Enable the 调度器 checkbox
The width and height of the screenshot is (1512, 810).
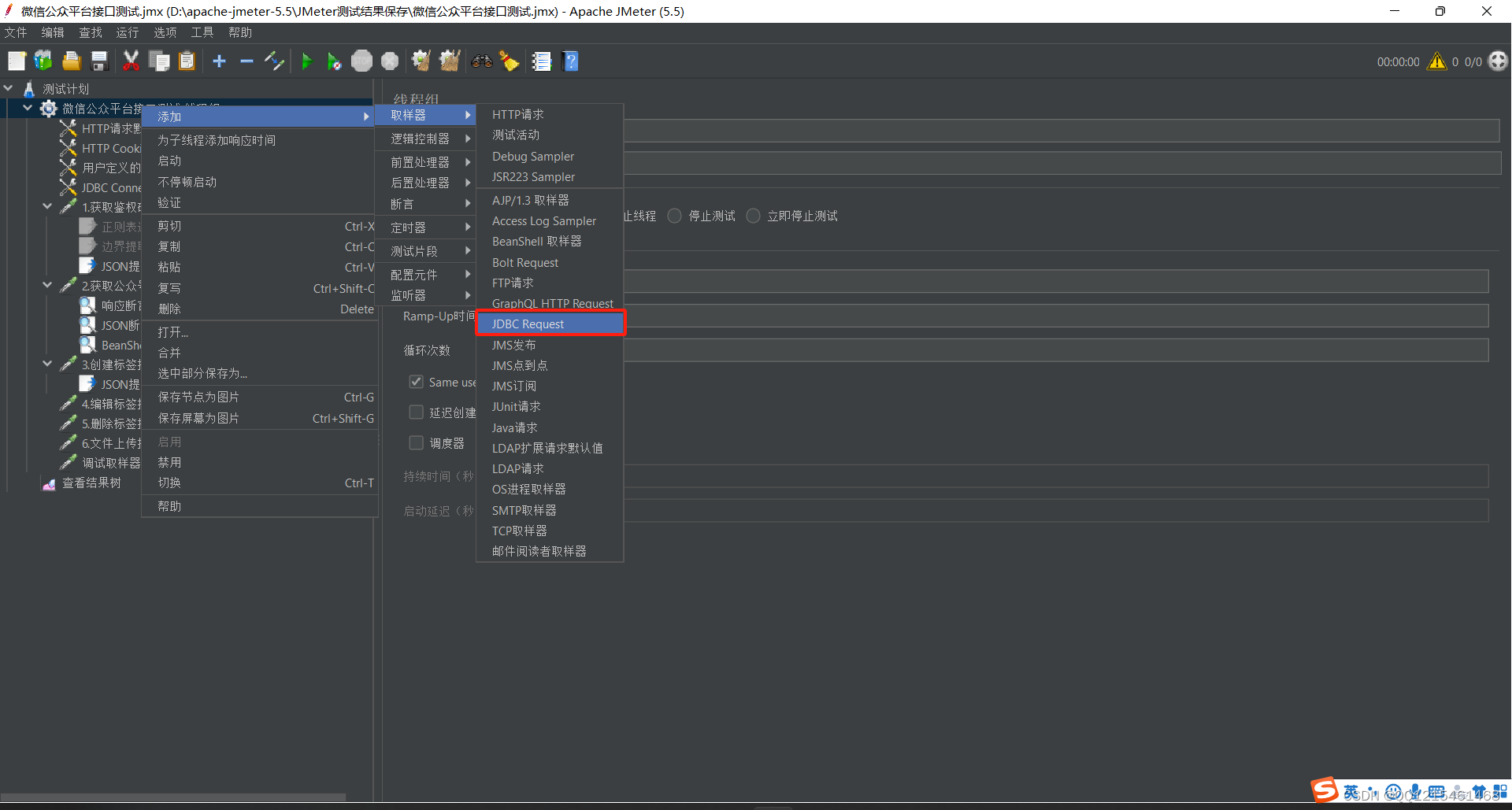tap(417, 443)
